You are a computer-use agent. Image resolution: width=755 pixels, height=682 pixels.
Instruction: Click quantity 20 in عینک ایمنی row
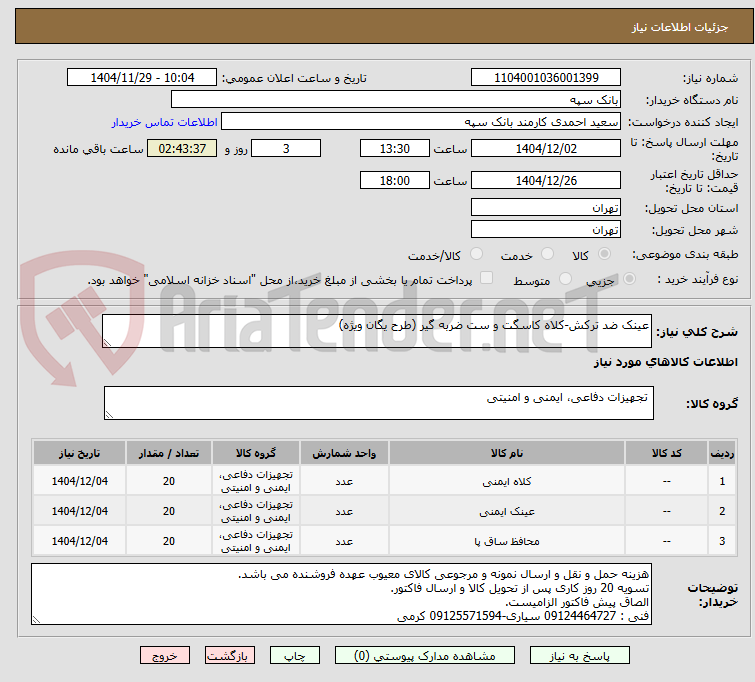click(x=169, y=511)
